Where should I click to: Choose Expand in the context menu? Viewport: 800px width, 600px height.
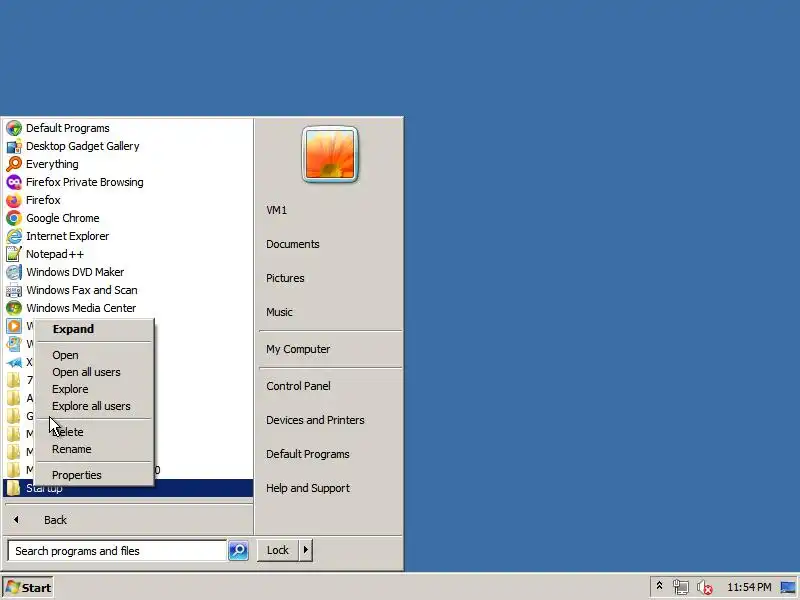coord(73,329)
